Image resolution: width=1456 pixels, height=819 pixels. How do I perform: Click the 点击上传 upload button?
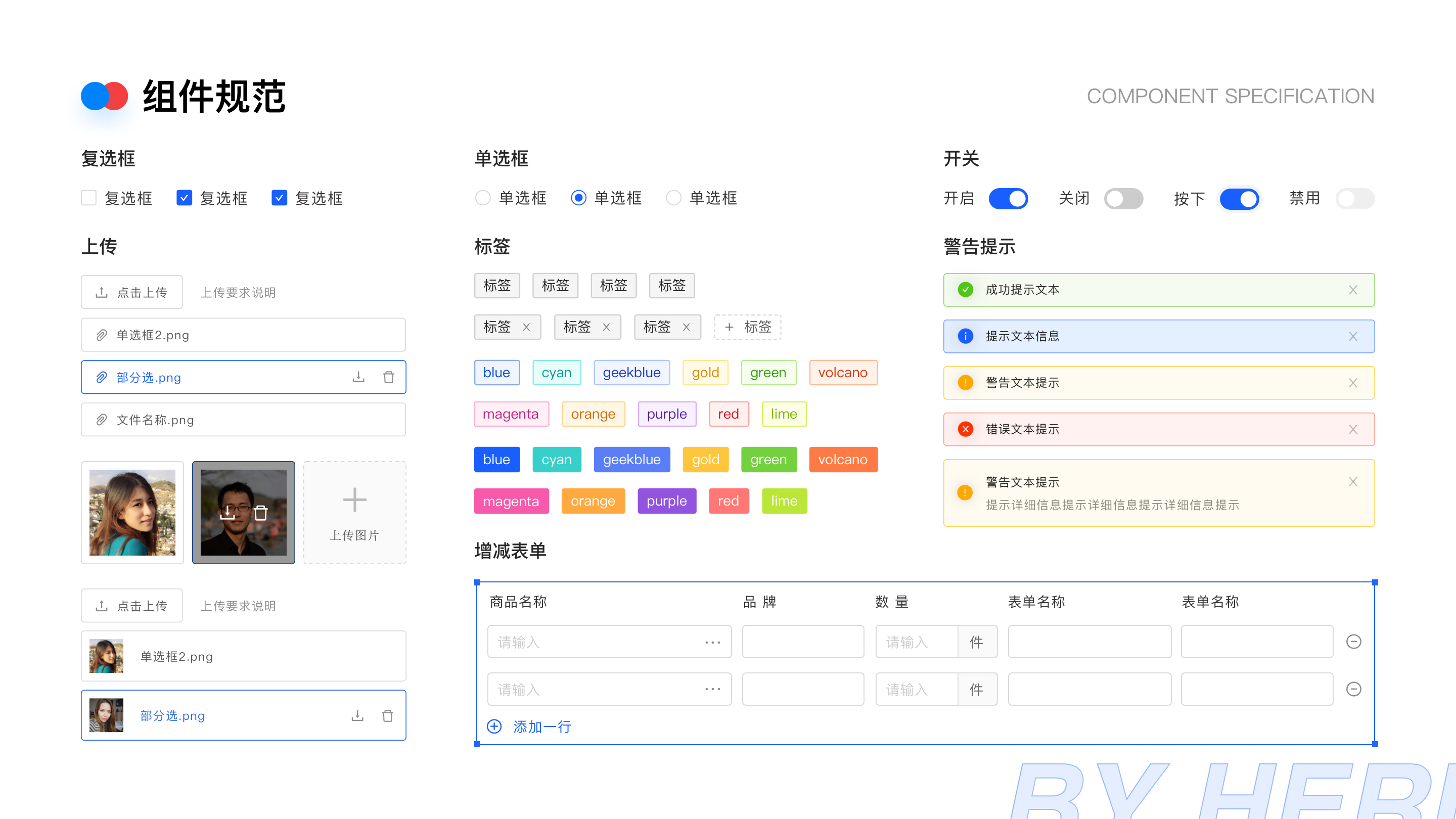click(131, 292)
